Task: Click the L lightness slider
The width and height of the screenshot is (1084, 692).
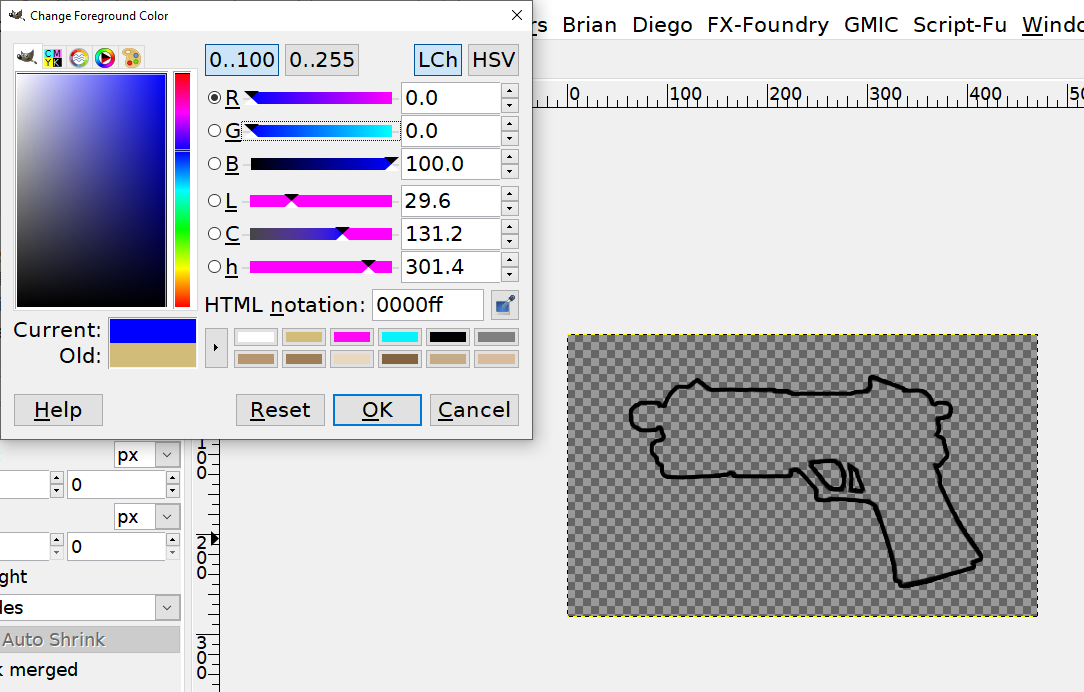Action: coord(321,200)
